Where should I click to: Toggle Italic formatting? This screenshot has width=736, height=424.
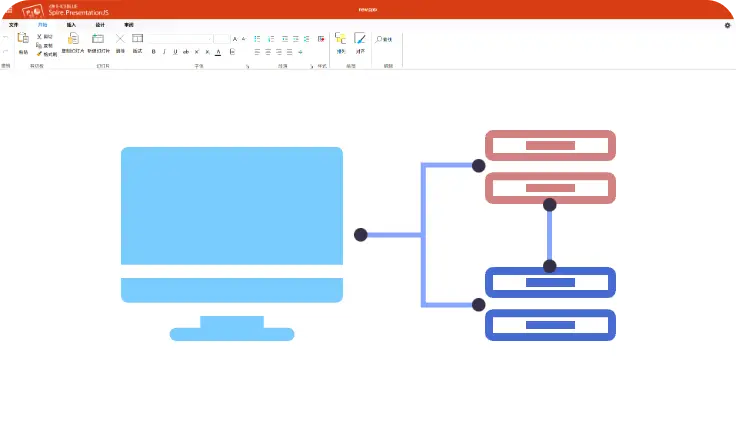tap(164, 52)
